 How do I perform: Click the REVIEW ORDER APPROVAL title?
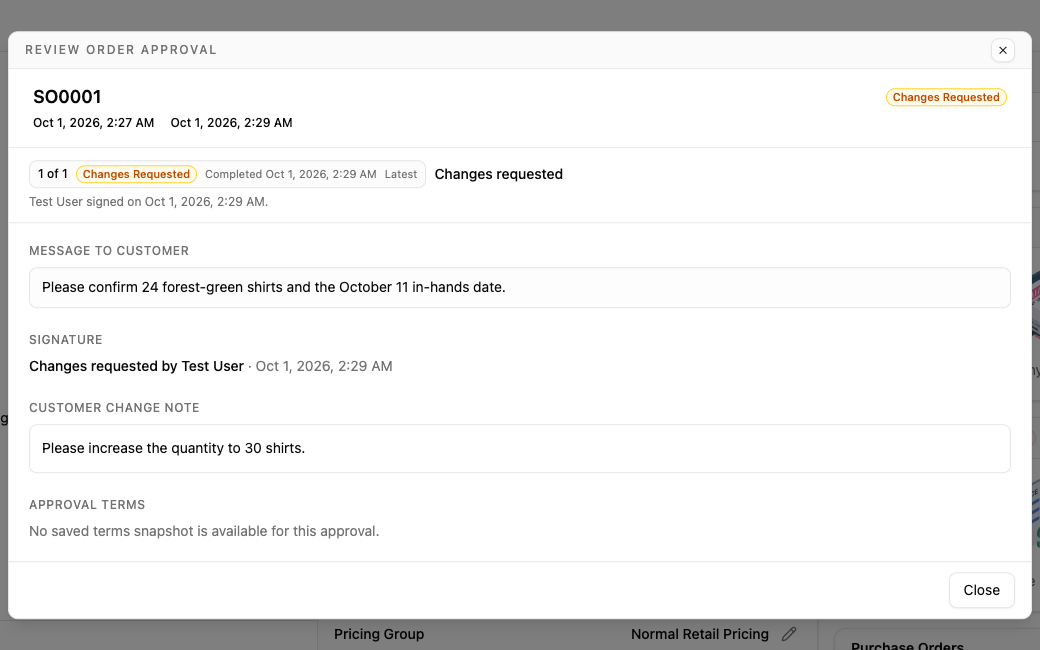pos(121,50)
